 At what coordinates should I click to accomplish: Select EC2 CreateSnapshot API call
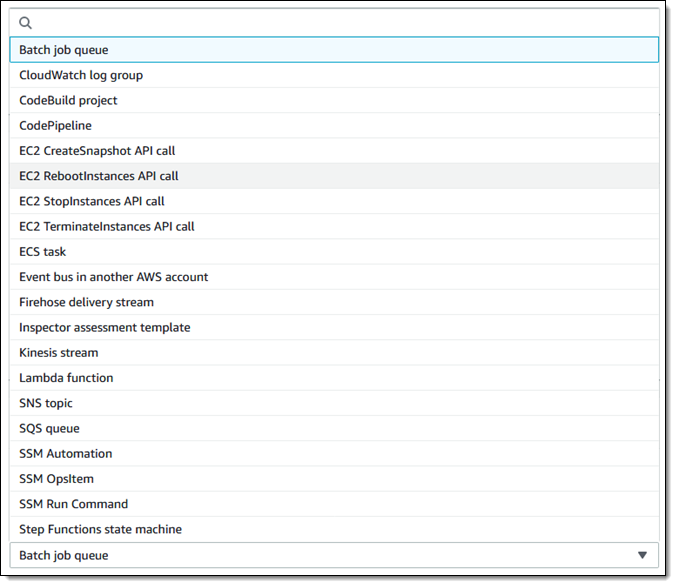coord(97,150)
